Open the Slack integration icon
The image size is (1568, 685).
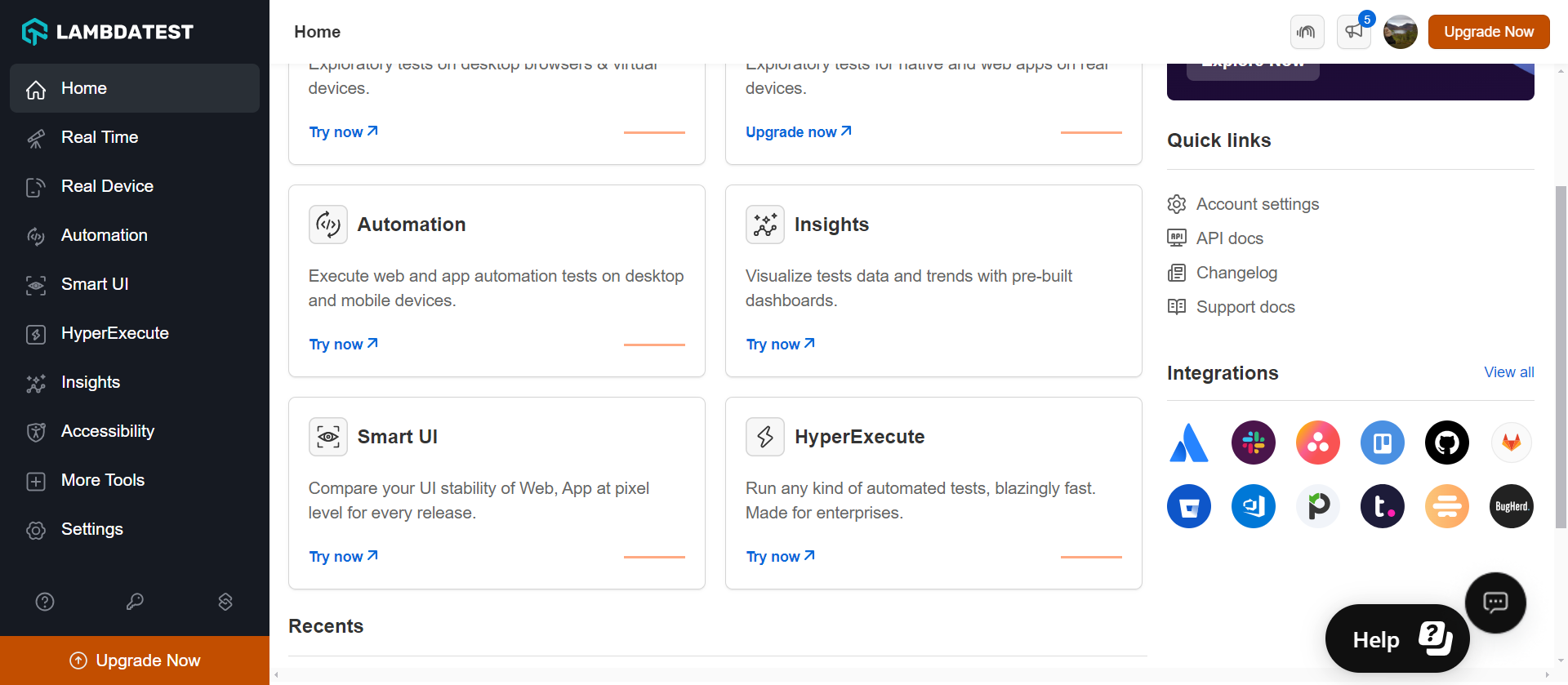click(x=1253, y=443)
